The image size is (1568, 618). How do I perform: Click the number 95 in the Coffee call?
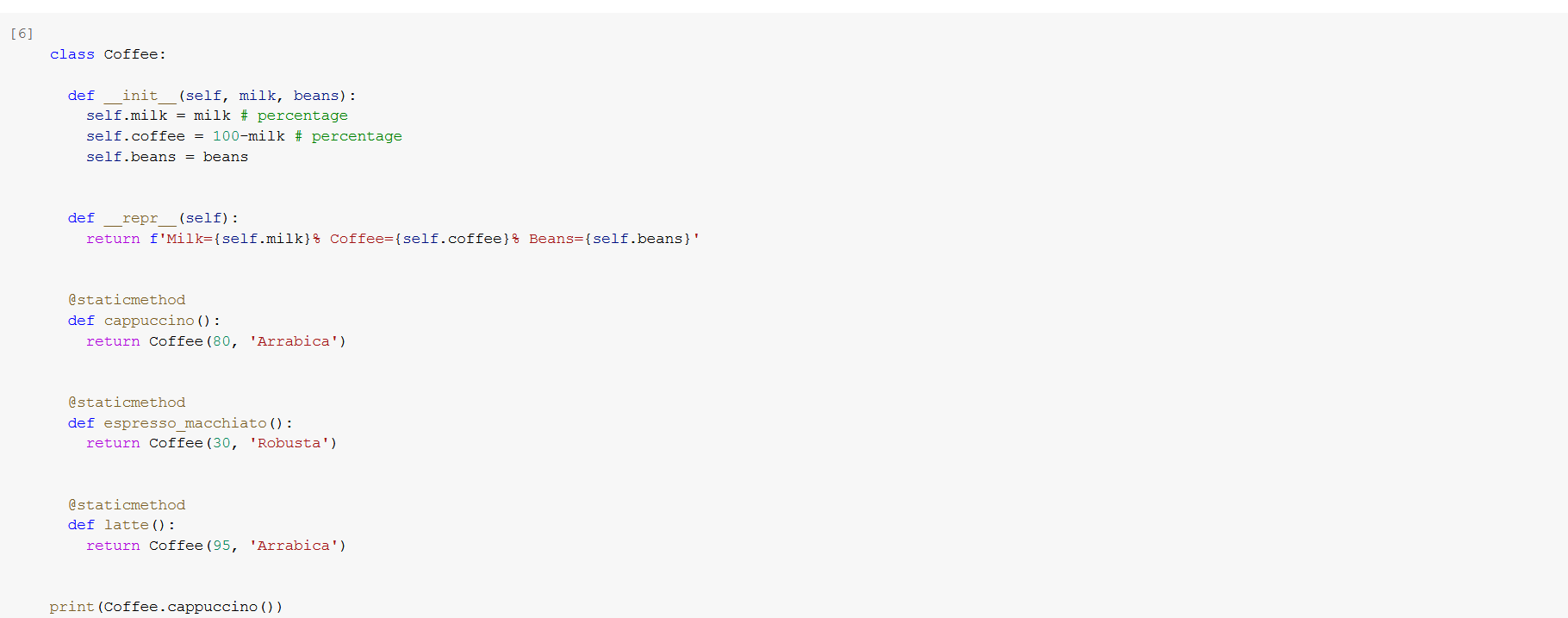pyautogui.click(x=221, y=546)
